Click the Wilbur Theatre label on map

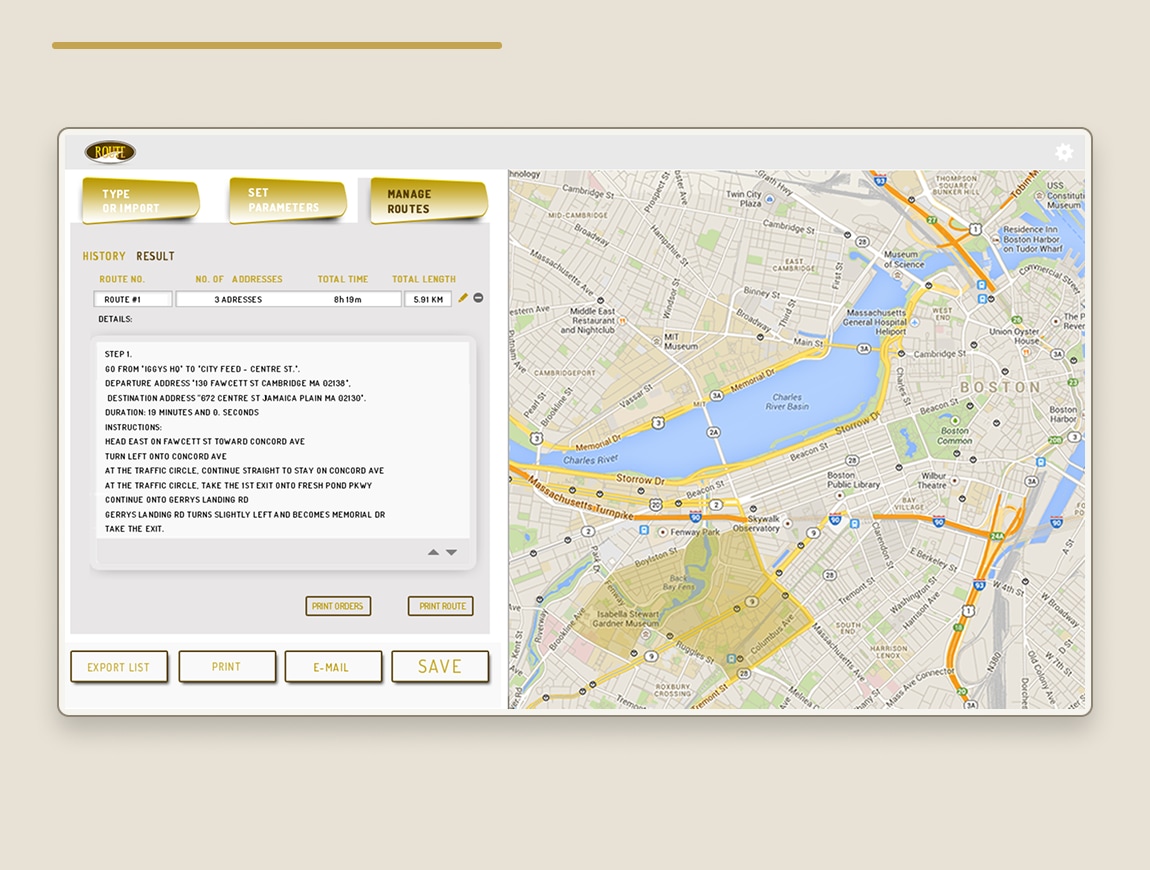pyautogui.click(x=932, y=480)
